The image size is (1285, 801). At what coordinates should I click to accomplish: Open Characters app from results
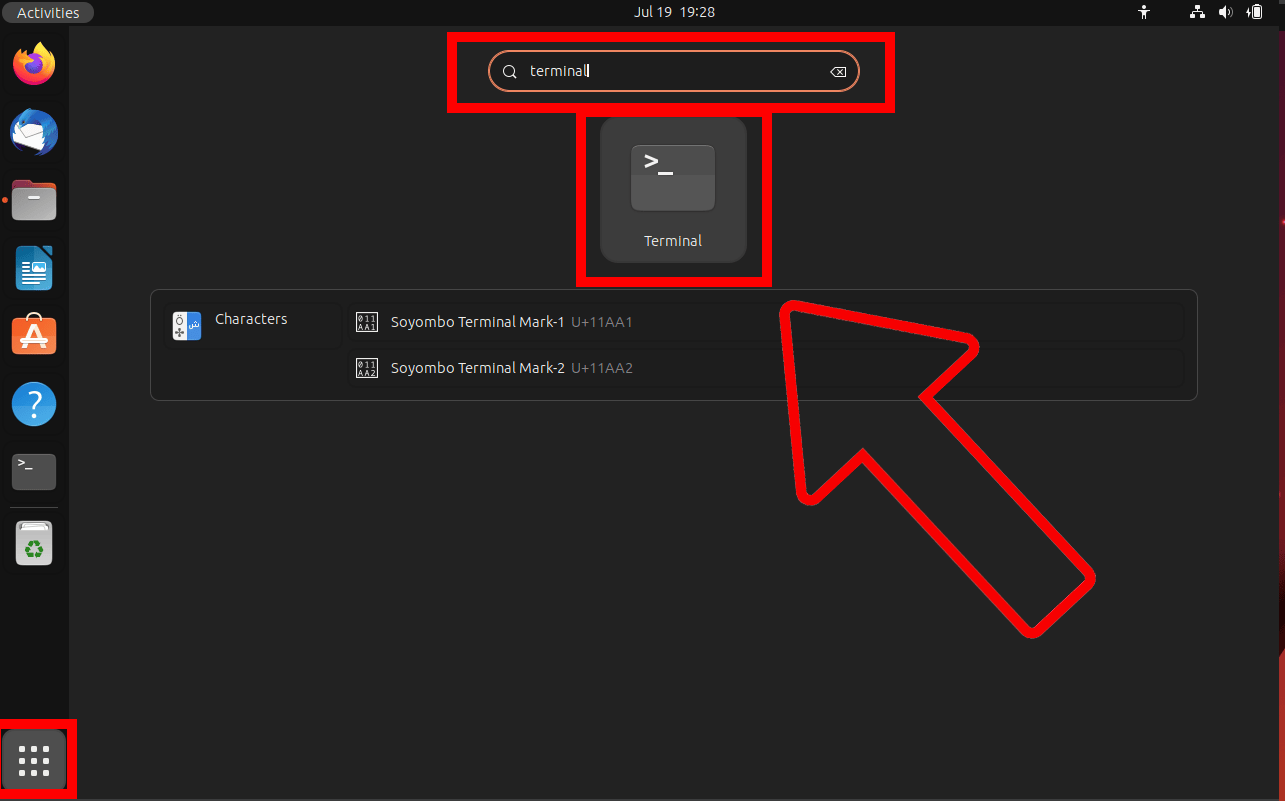(251, 318)
